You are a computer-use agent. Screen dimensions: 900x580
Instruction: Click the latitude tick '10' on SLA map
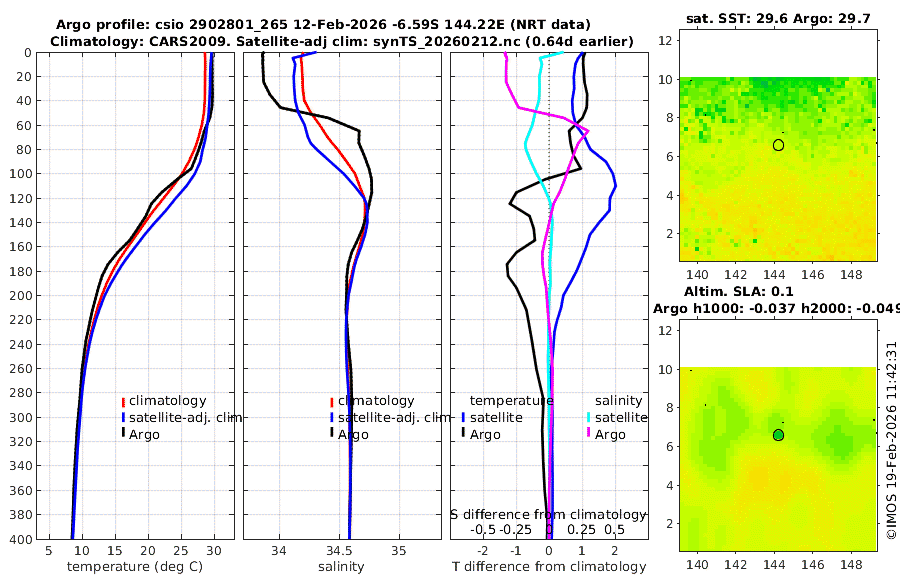(x=665, y=369)
